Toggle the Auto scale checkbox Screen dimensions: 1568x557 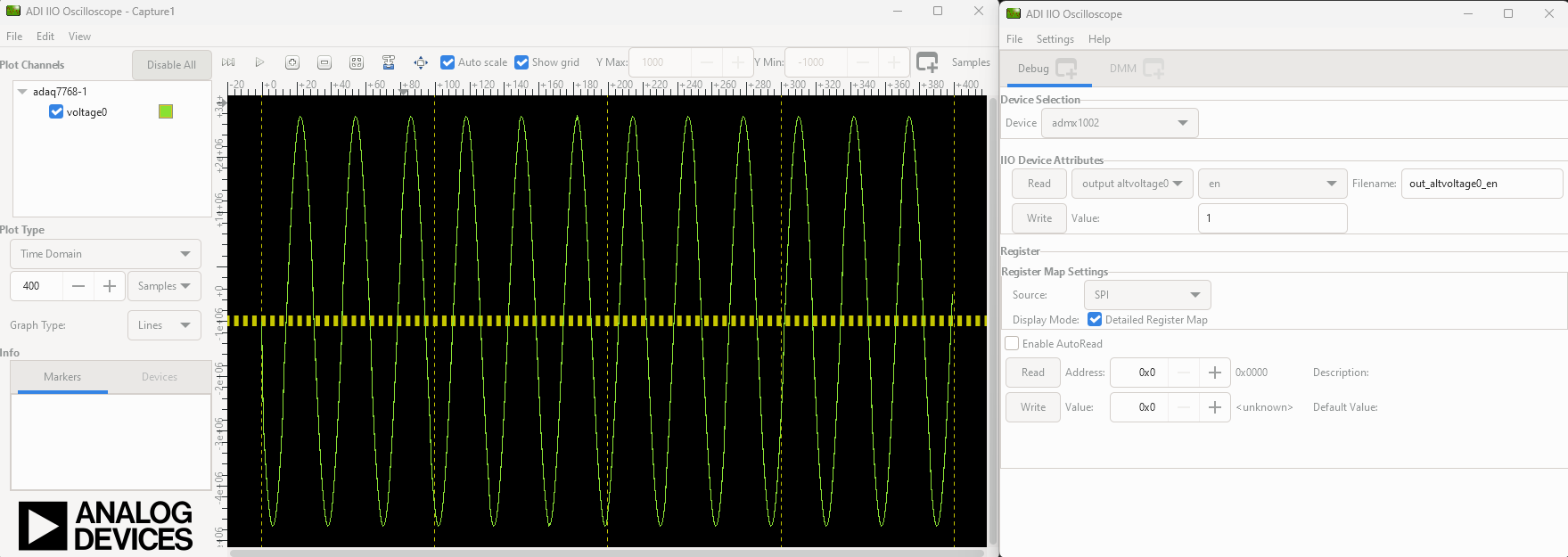[447, 62]
